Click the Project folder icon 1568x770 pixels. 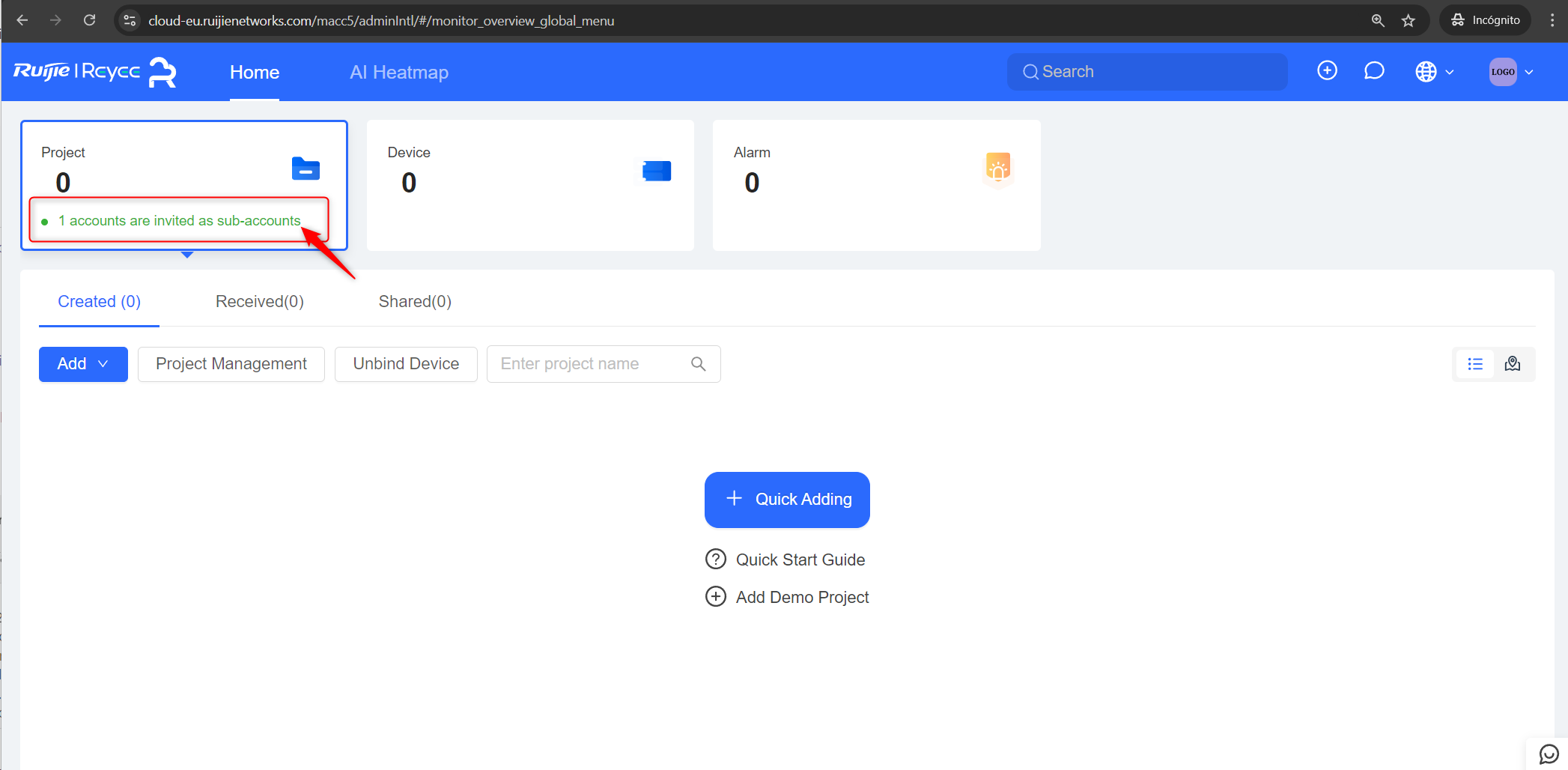(306, 169)
